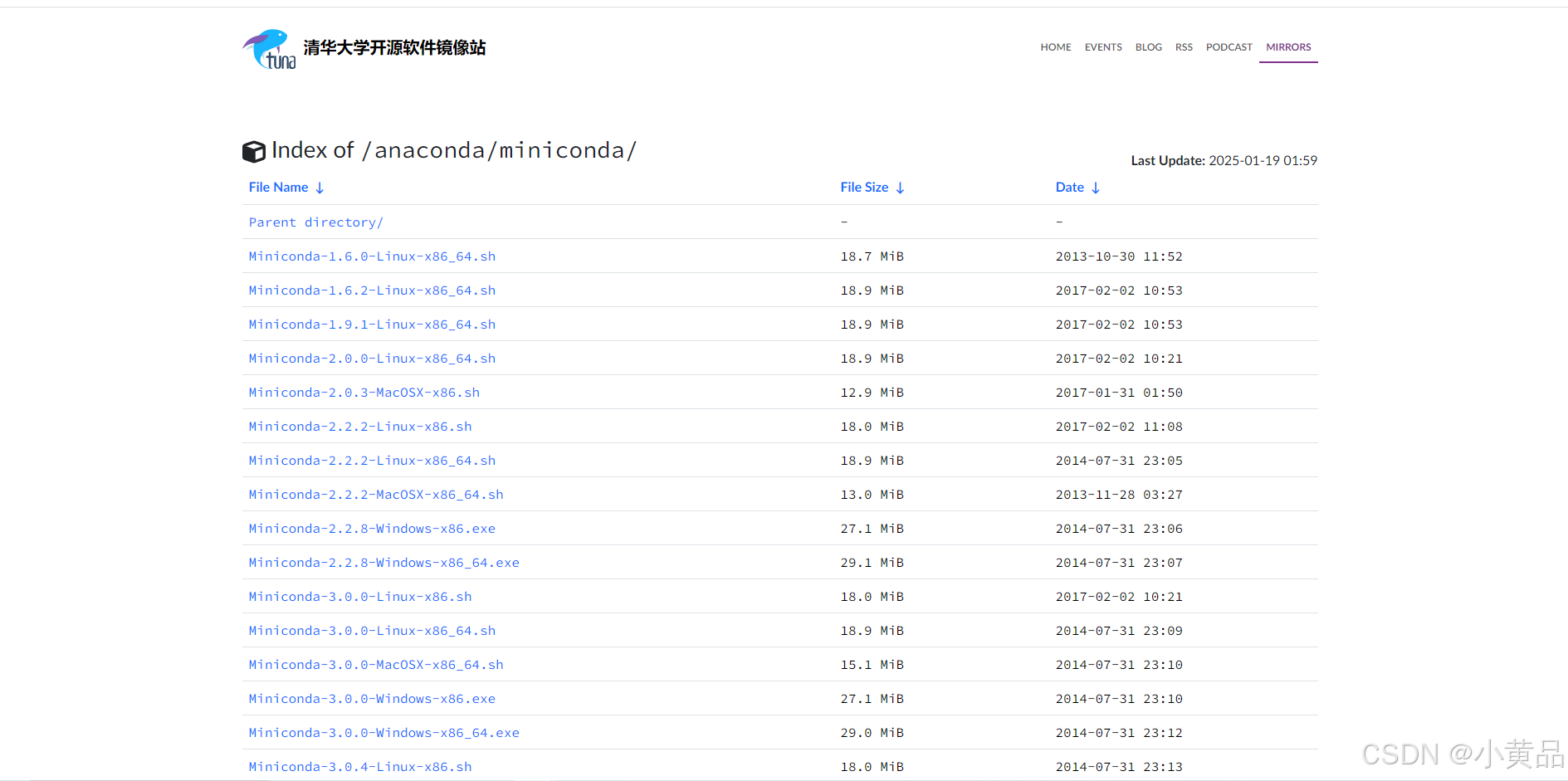Viewport: 1568px width, 781px height.
Task: Click the 15.1 MiB size value
Action: pyautogui.click(x=872, y=665)
